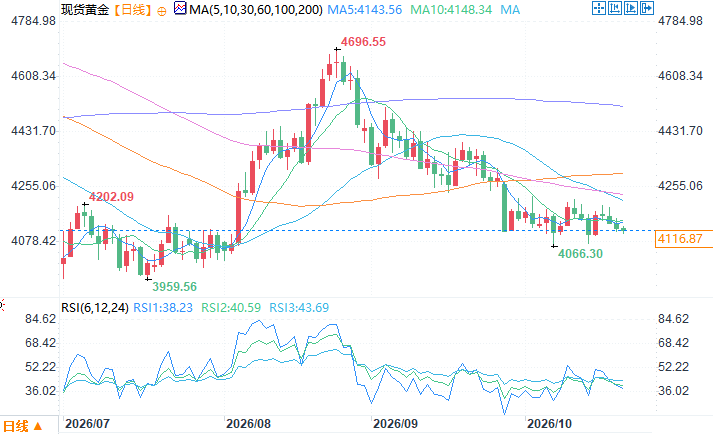Click the jump-to-start chart icon
Viewport: 713px width, 434px height.
[x=615, y=8]
